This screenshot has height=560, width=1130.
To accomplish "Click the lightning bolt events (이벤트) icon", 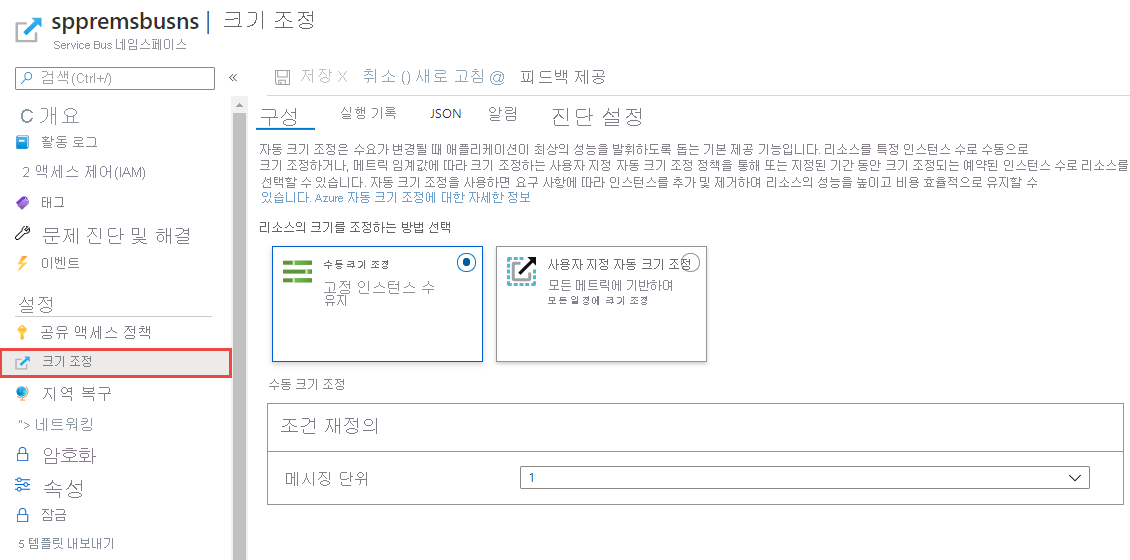I will click(x=24, y=264).
